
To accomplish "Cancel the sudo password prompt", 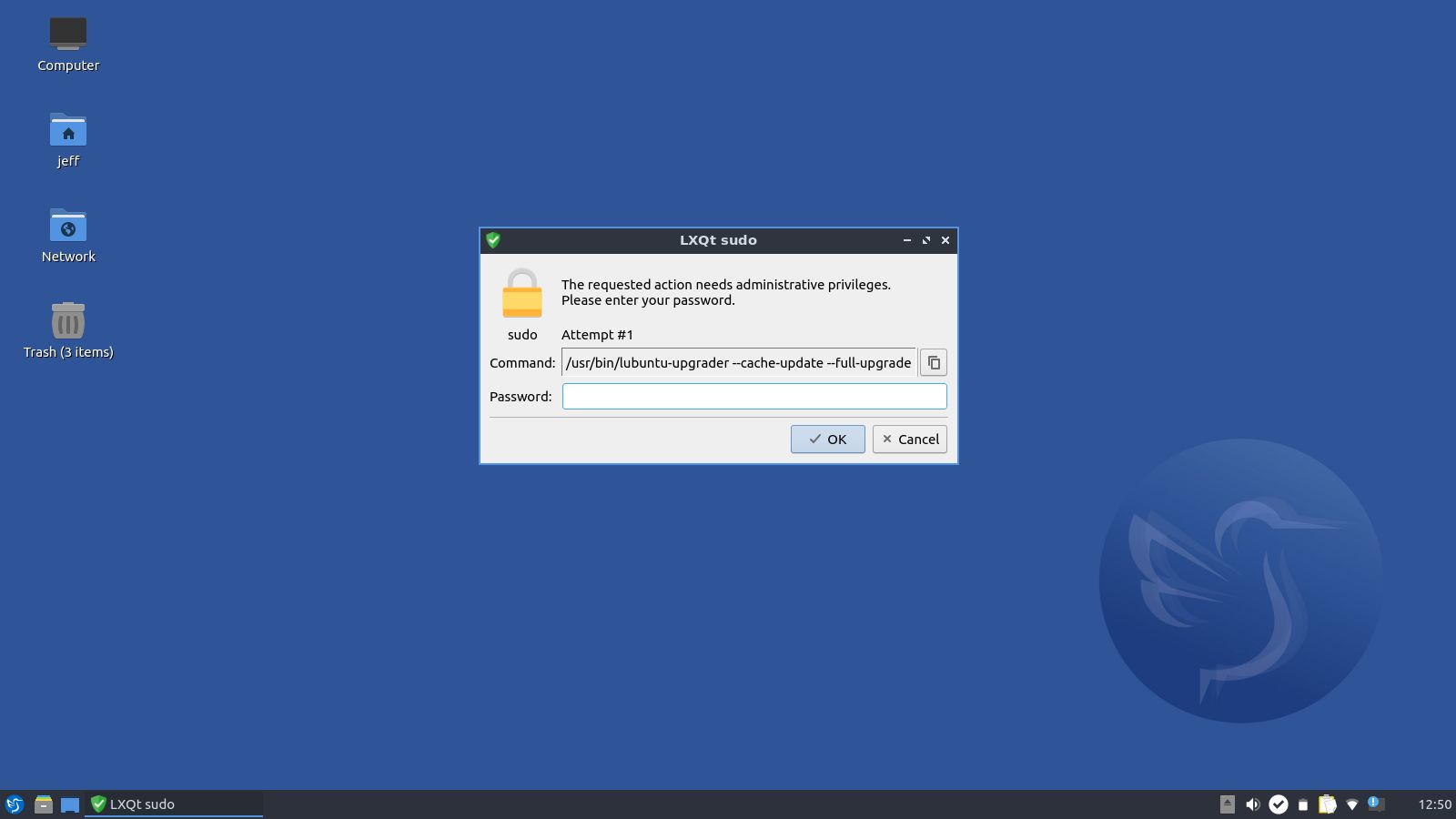I will click(909, 439).
